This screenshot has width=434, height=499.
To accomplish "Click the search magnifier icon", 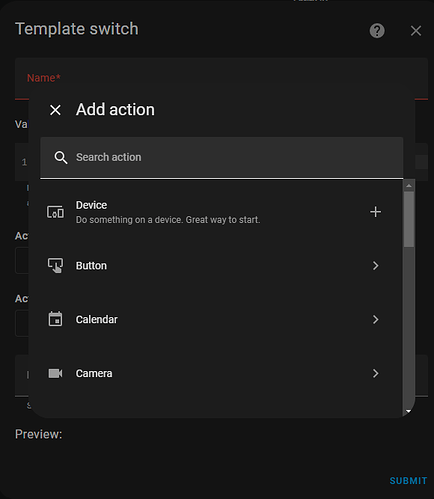I will pos(61,157).
